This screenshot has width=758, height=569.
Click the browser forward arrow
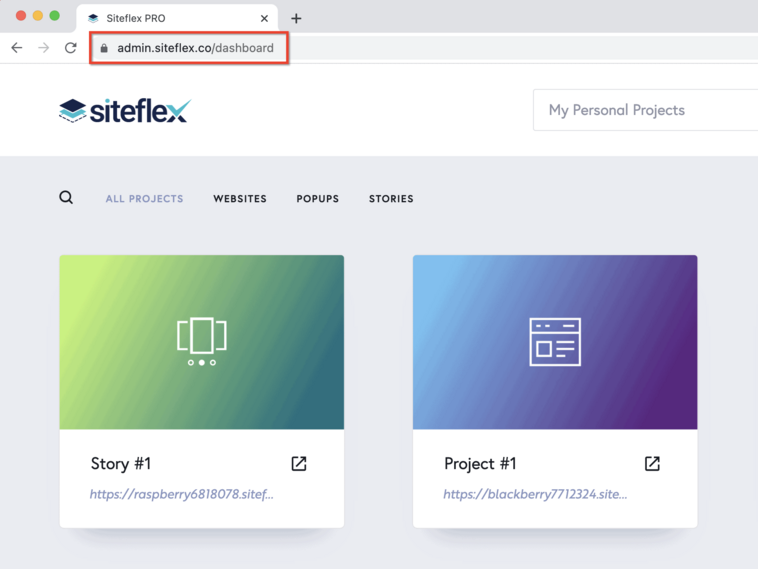click(44, 47)
